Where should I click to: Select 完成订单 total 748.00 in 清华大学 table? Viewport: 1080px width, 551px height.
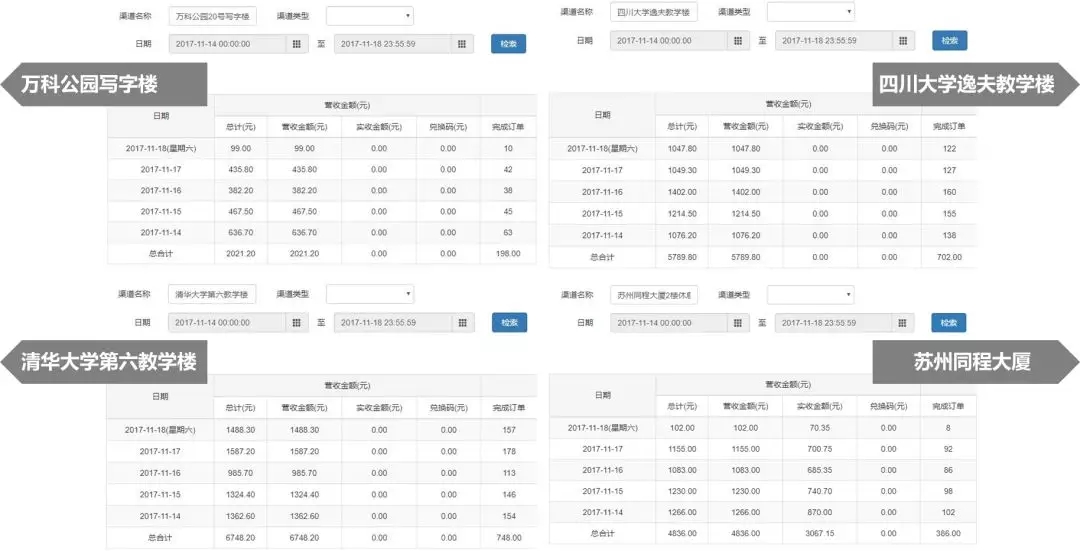pos(508,538)
